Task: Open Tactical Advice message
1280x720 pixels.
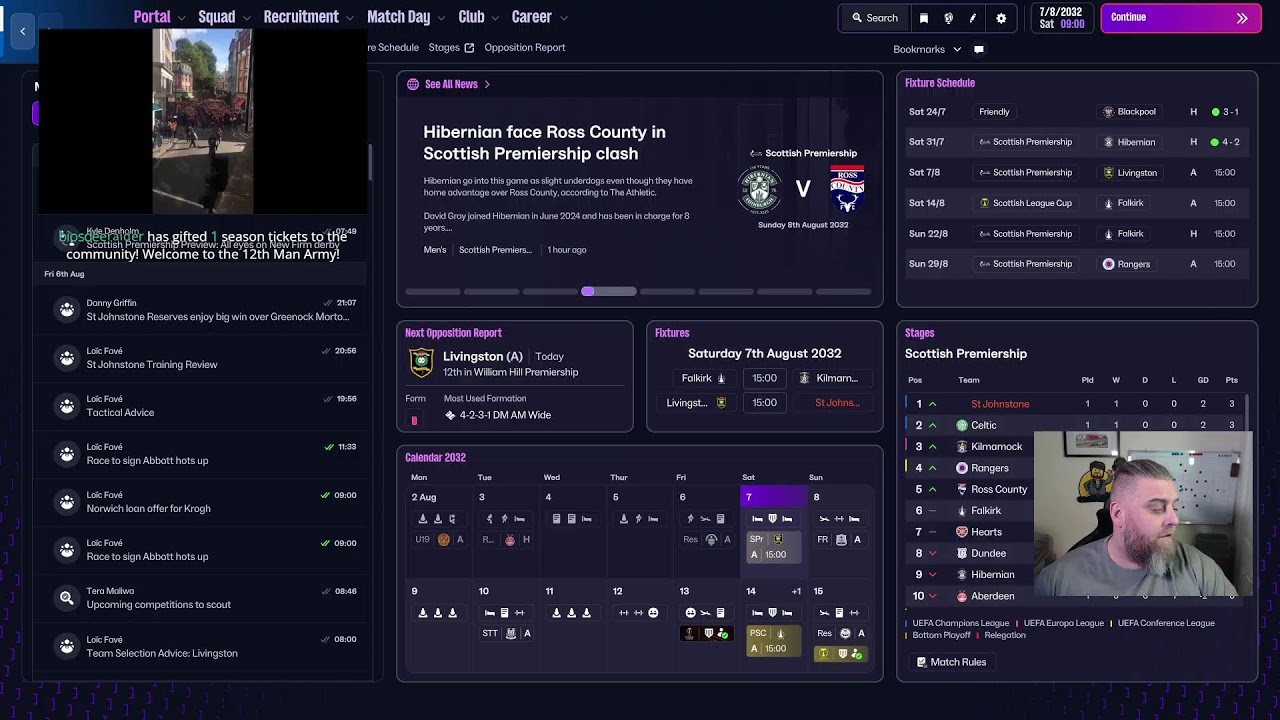Action: pos(202,406)
